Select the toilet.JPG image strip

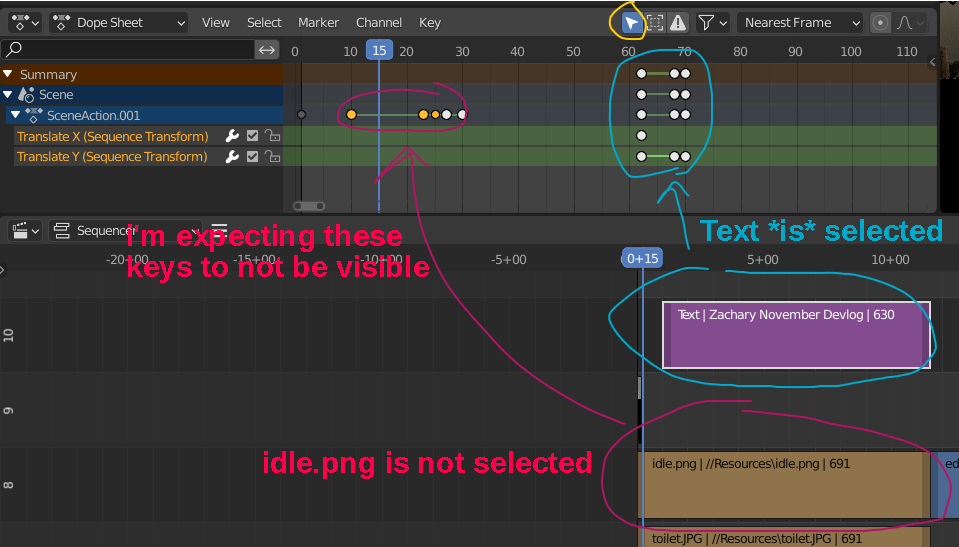[784, 537]
